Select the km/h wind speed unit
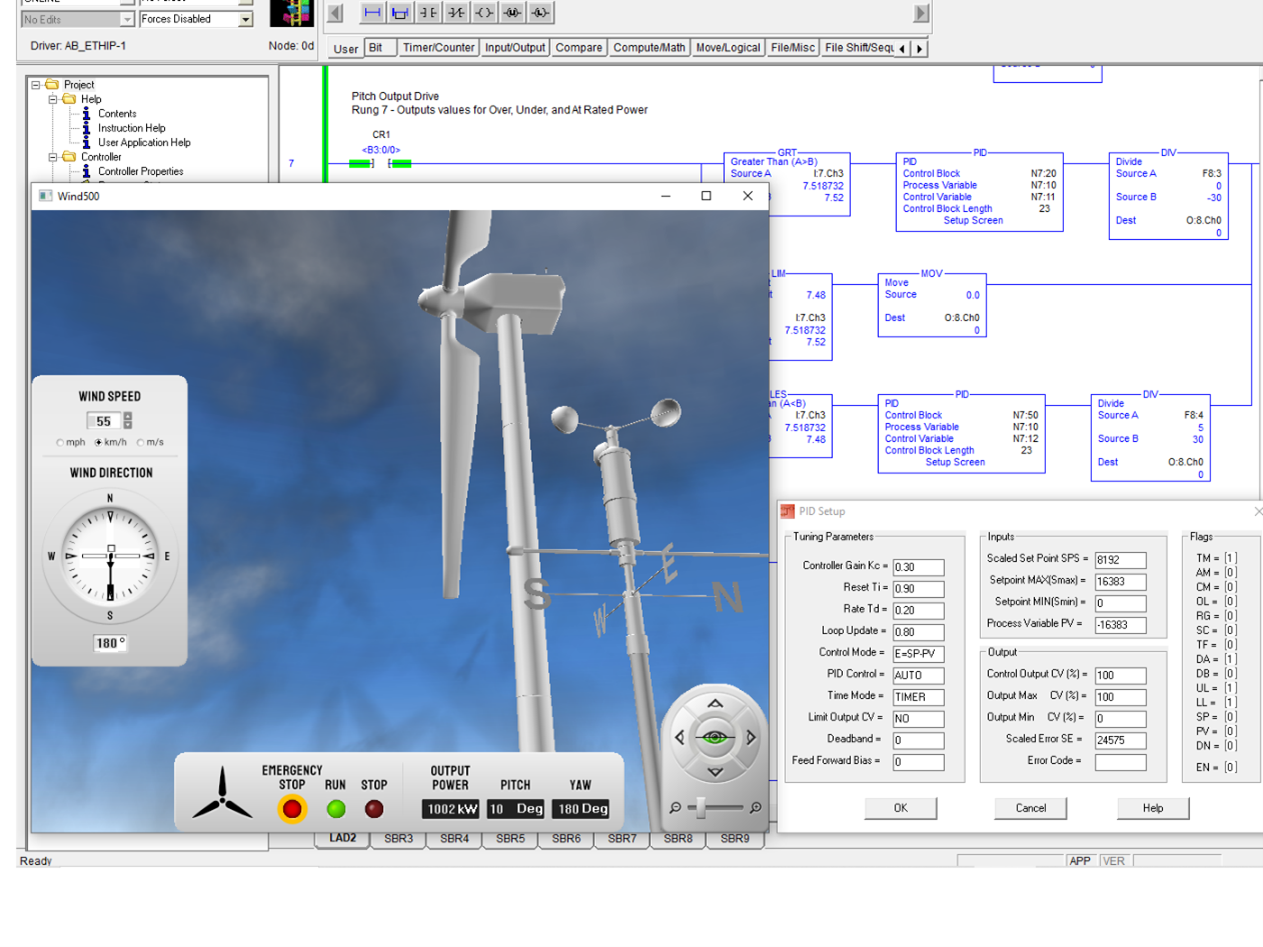 click(99, 442)
